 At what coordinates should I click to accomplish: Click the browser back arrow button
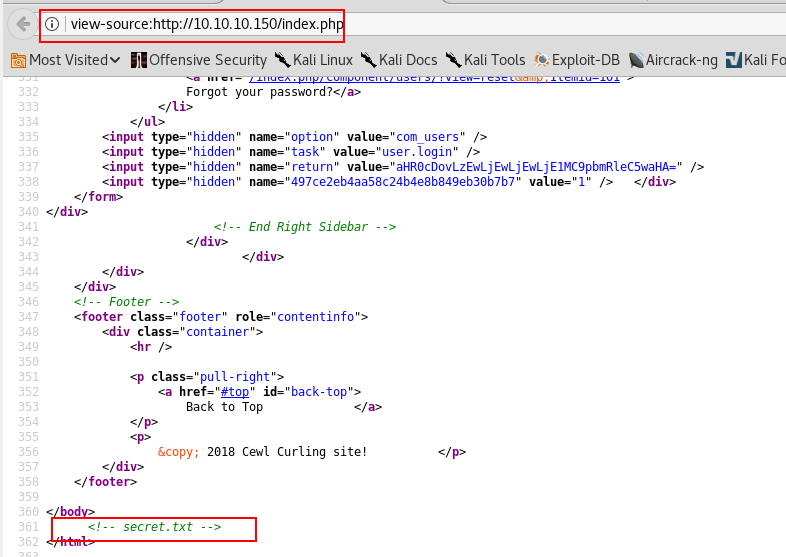(x=20, y=24)
